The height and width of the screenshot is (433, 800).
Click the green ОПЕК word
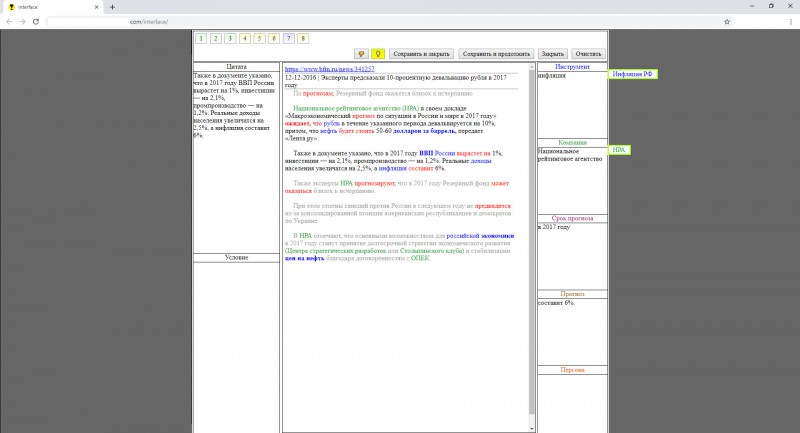coord(420,258)
